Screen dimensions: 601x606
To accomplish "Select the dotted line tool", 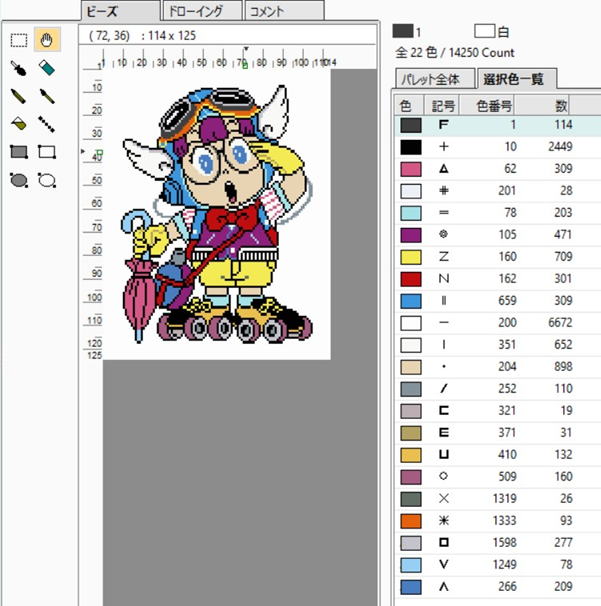I will coord(47,124).
